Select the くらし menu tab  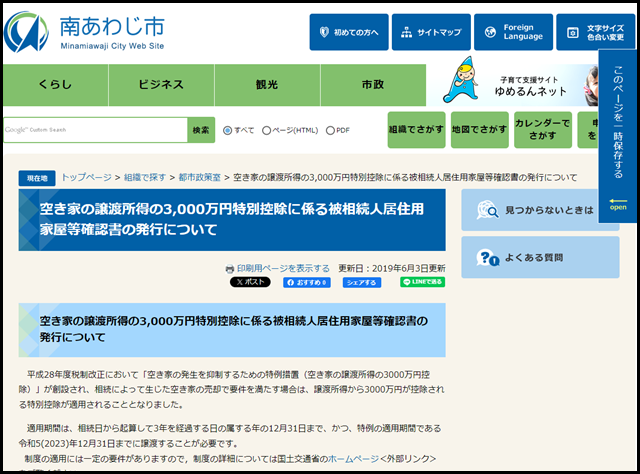click(56, 85)
